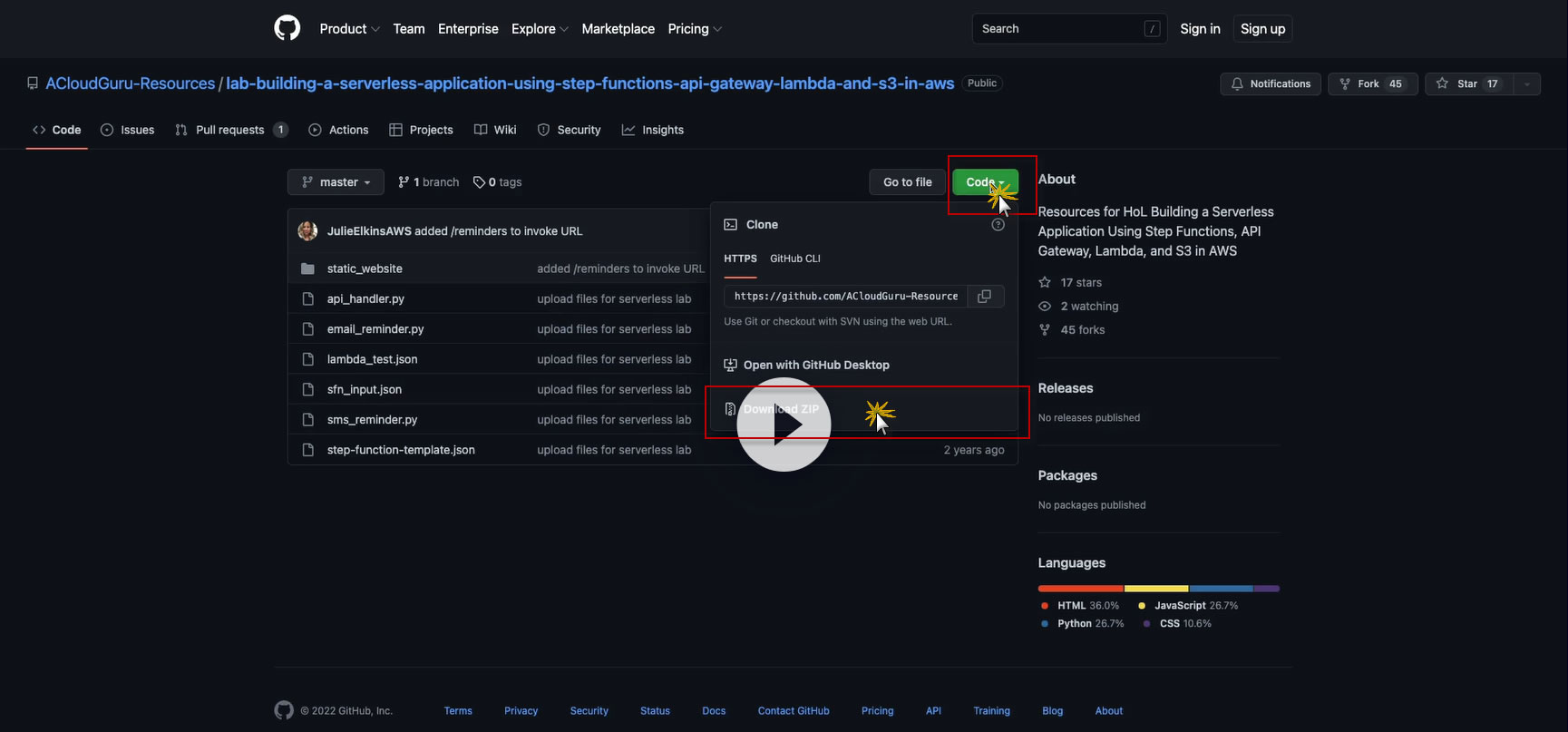Fork the repository
Screen dimensions: 1568x732
[1372, 83]
